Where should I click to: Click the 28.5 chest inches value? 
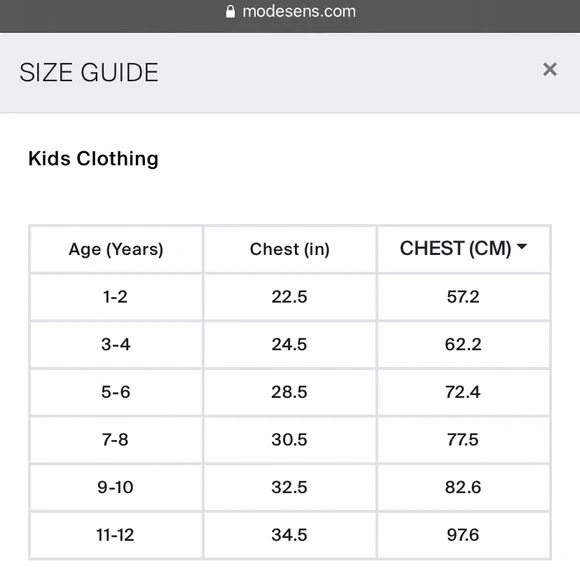click(289, 392)
